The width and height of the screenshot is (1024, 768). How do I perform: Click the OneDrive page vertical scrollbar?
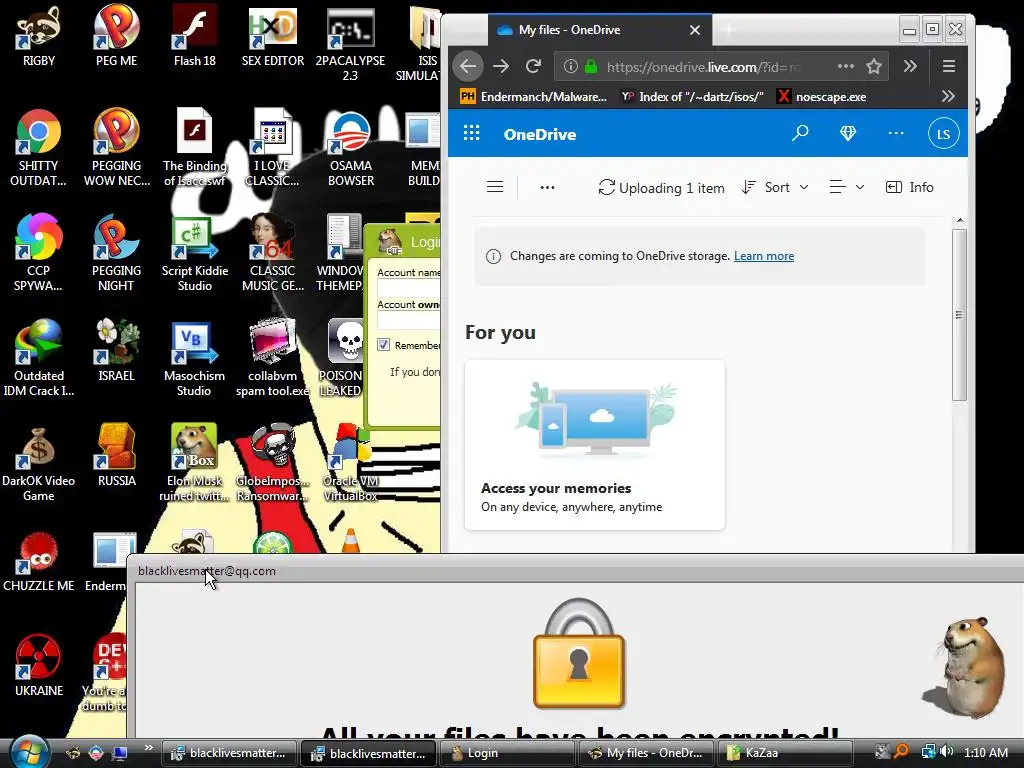click(959, 315)
